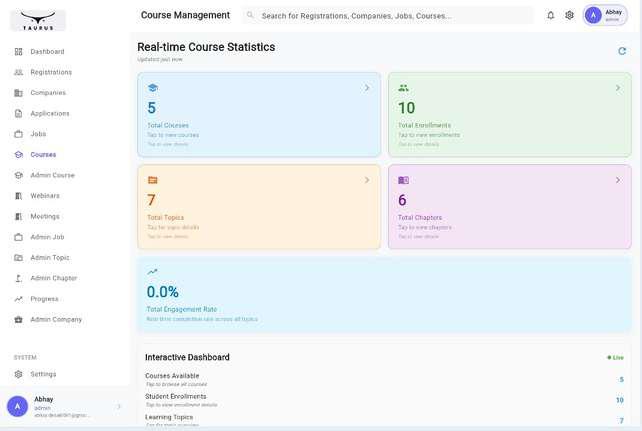Open the Dashboard sidebar icon
This screenshot has height=431, width=642.
pos(18,52)
